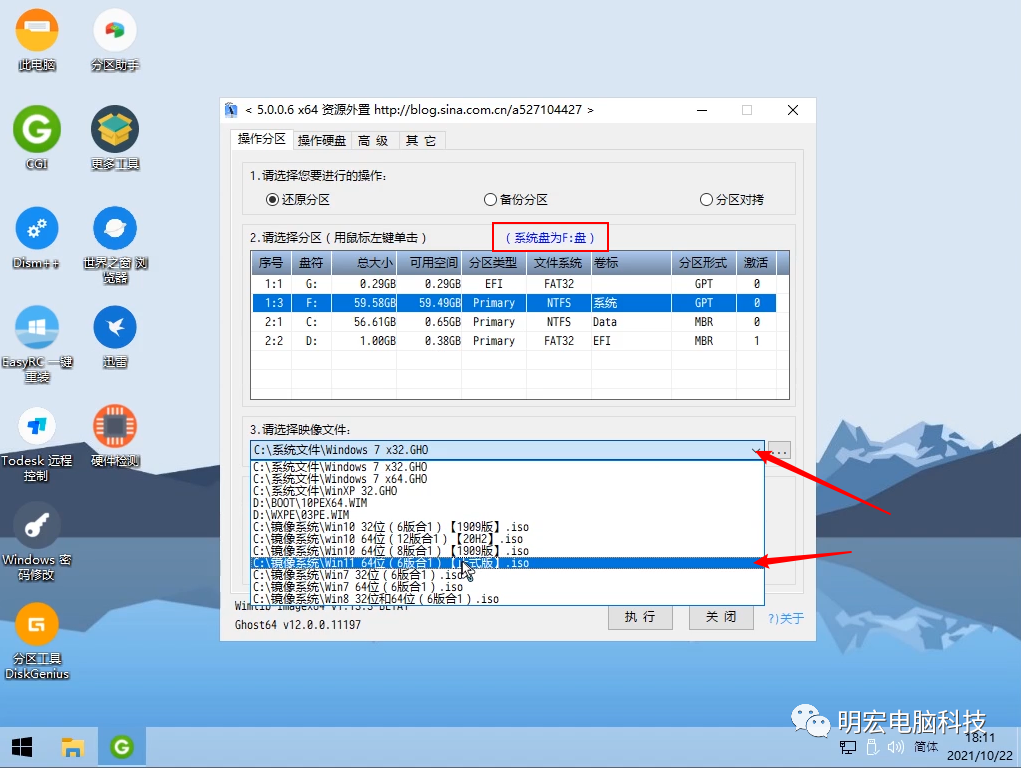The height and width of the screenshot is (768, 1021).
Task: Launch Dism++ from the desktop
Action: pos(36,238)
